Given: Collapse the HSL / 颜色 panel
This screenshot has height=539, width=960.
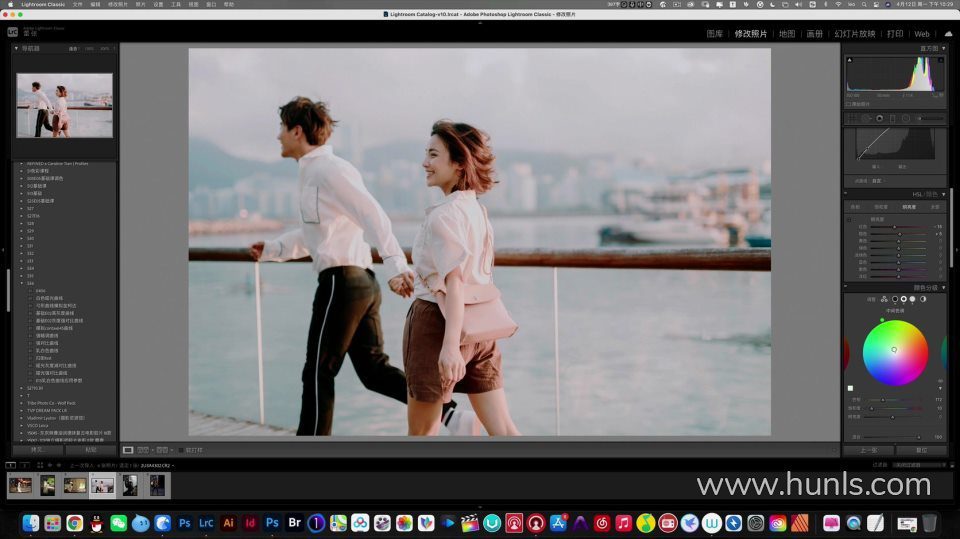Looking at the screenshot, I should coord(943,194).
